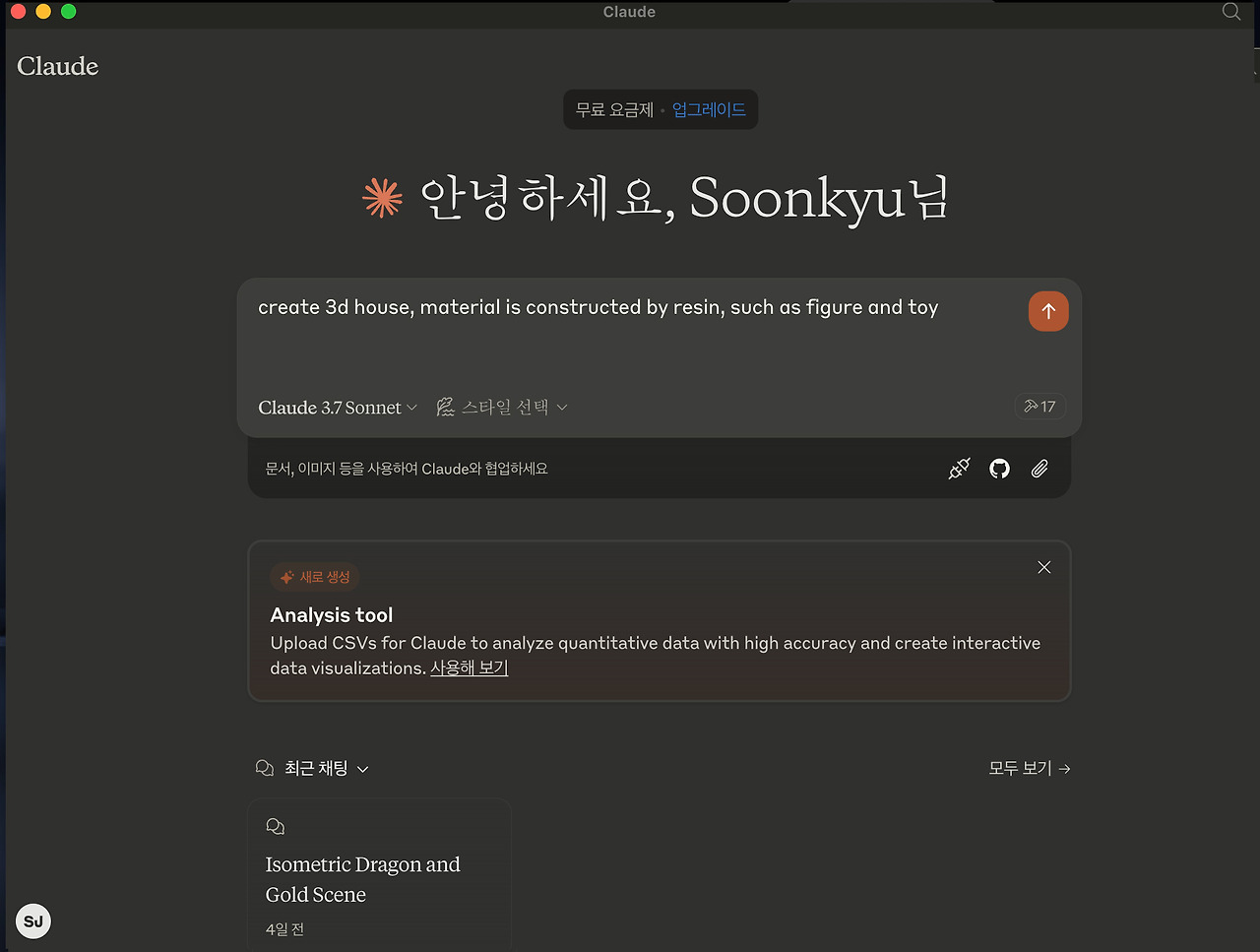The height and width of the screenshot is (952, 1260).
Task: Click the 새로 생성 badge
Action: pyautogui.click(x=315, y=577)
